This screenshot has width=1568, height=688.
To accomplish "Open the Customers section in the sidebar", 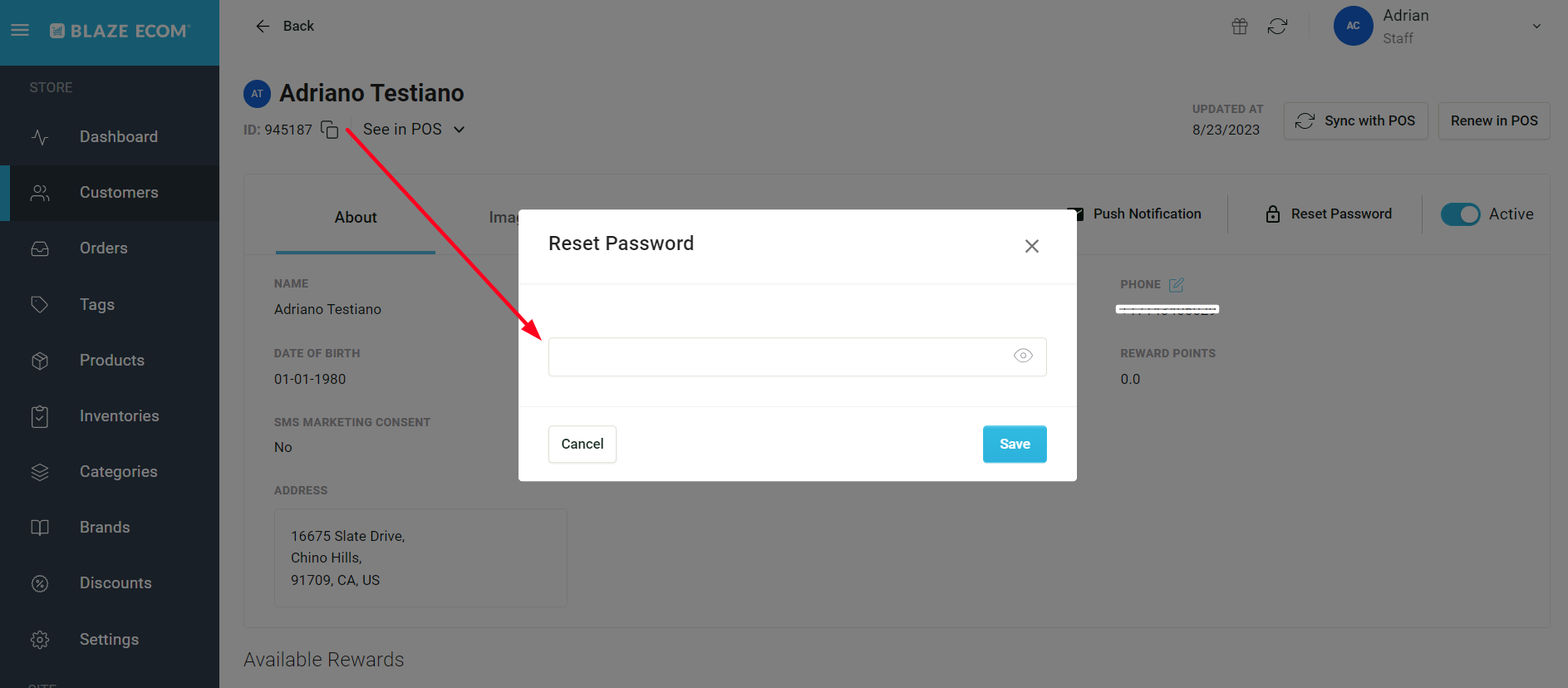I will tap(118, 192).
